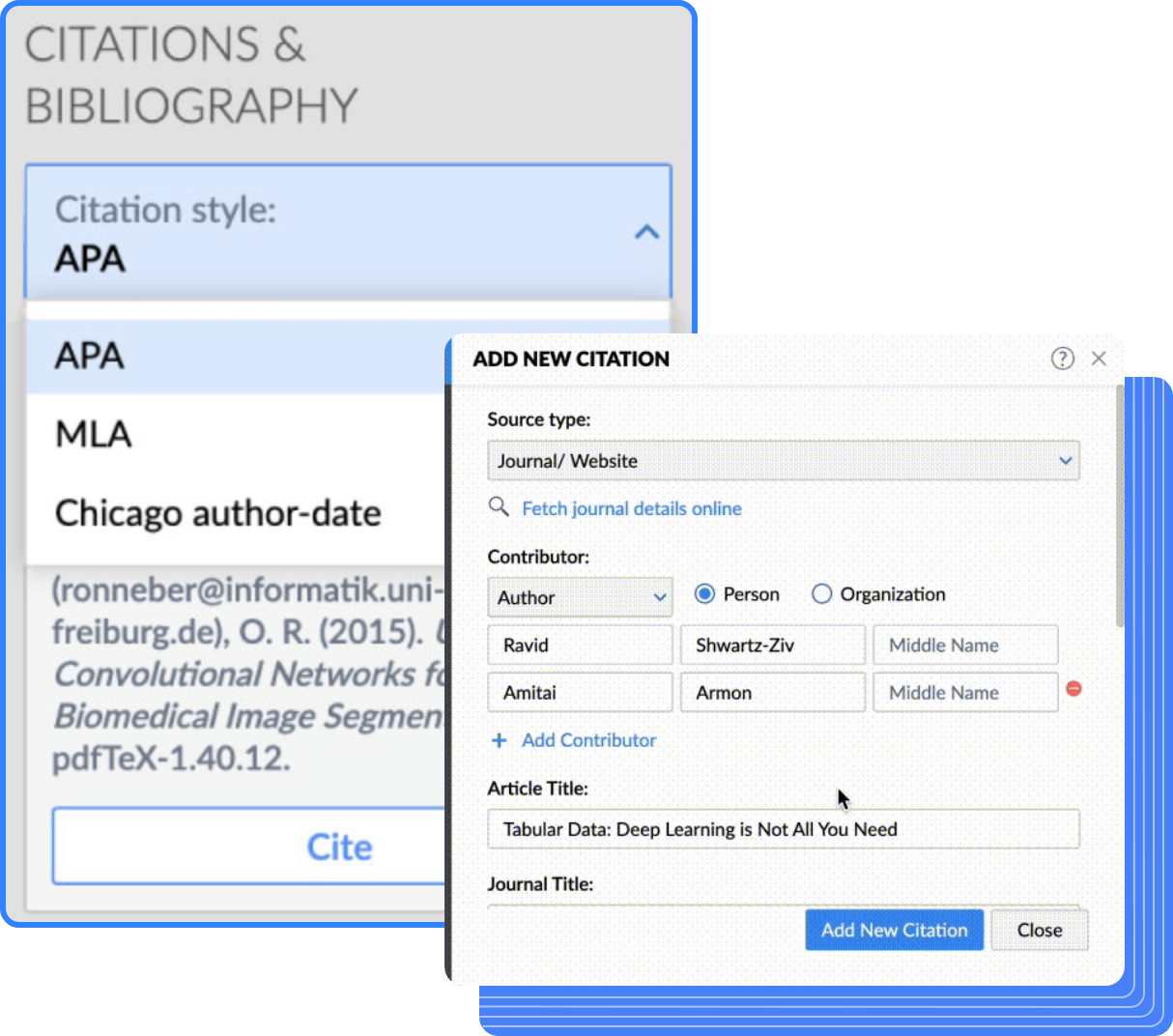The width and height of the screenshot is (1173, 1036).
Task: Select the Organization radio button
Action: click(x=821, y=593)
